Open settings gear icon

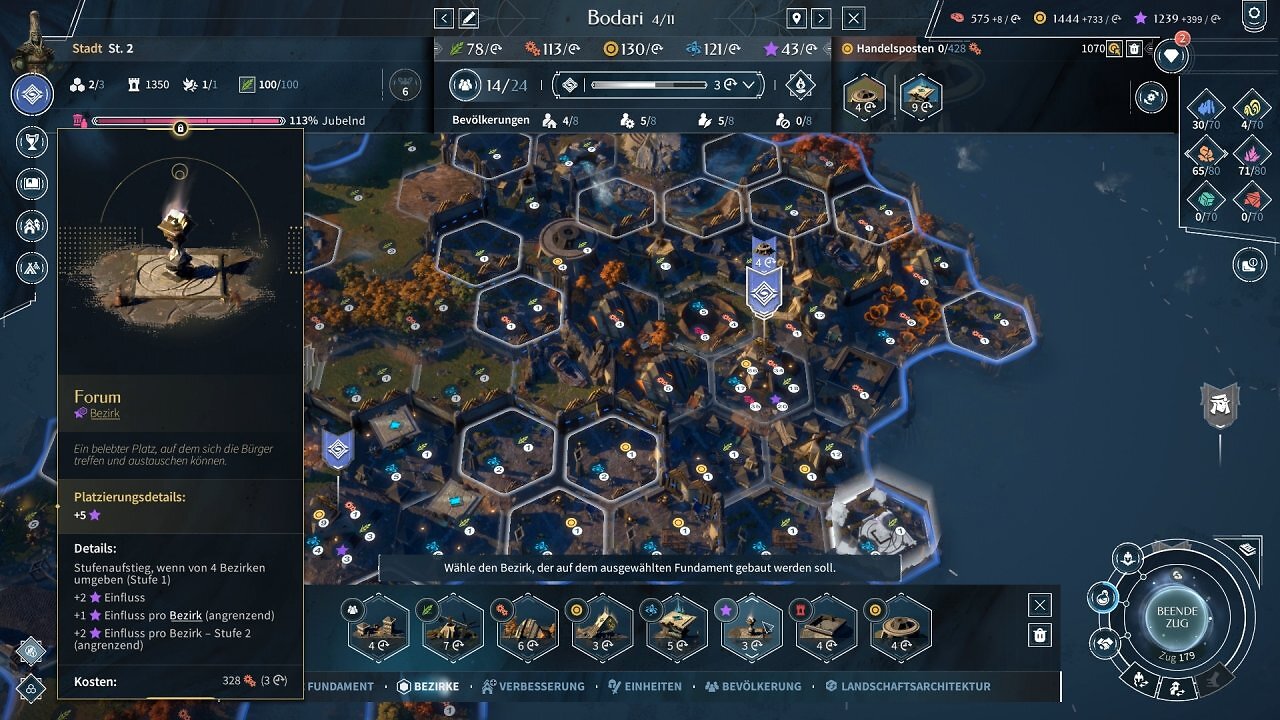[x=1256, y=13]
